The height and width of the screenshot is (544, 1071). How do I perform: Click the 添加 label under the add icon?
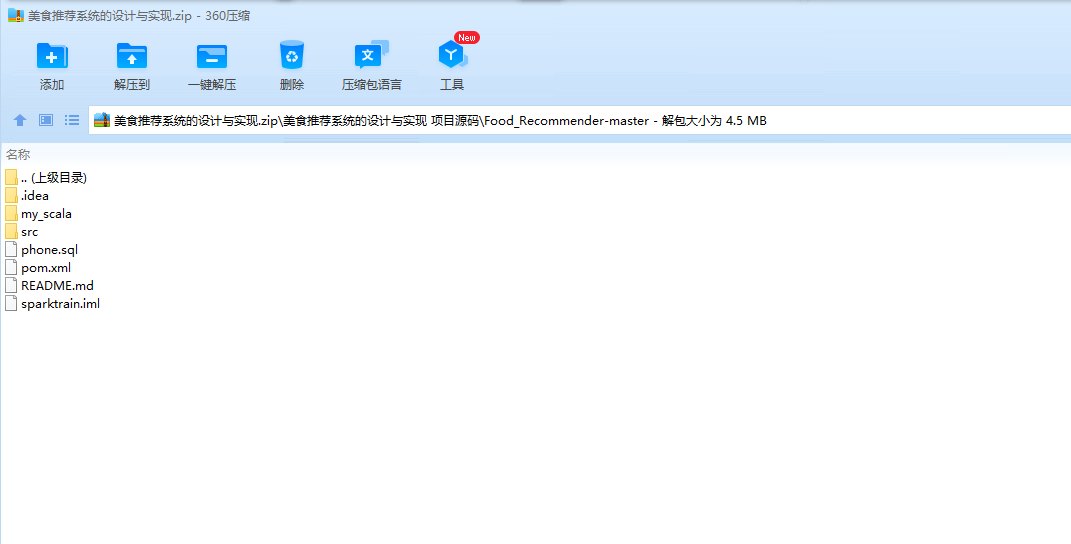[52, 85]
